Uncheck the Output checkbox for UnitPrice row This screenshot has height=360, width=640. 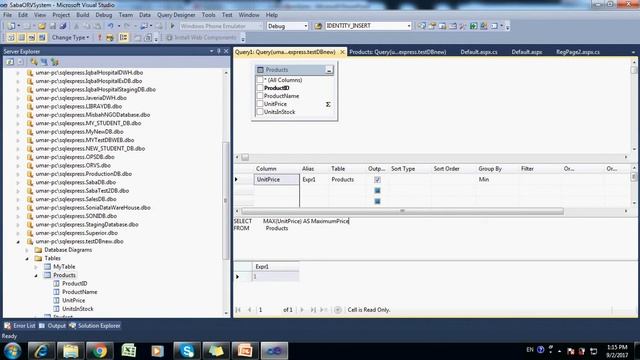click(377, 180)
